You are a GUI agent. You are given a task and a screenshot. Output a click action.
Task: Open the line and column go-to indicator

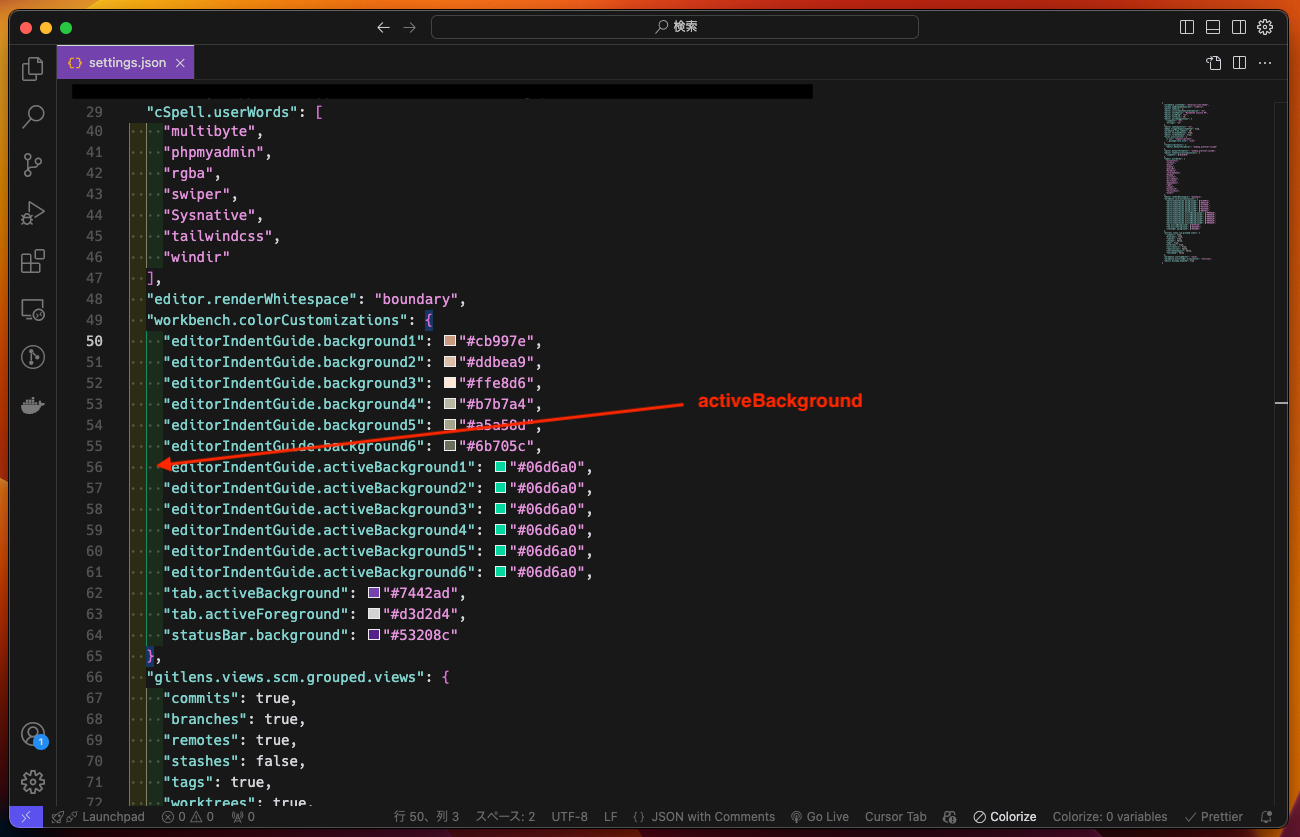(x=427, y=817)
